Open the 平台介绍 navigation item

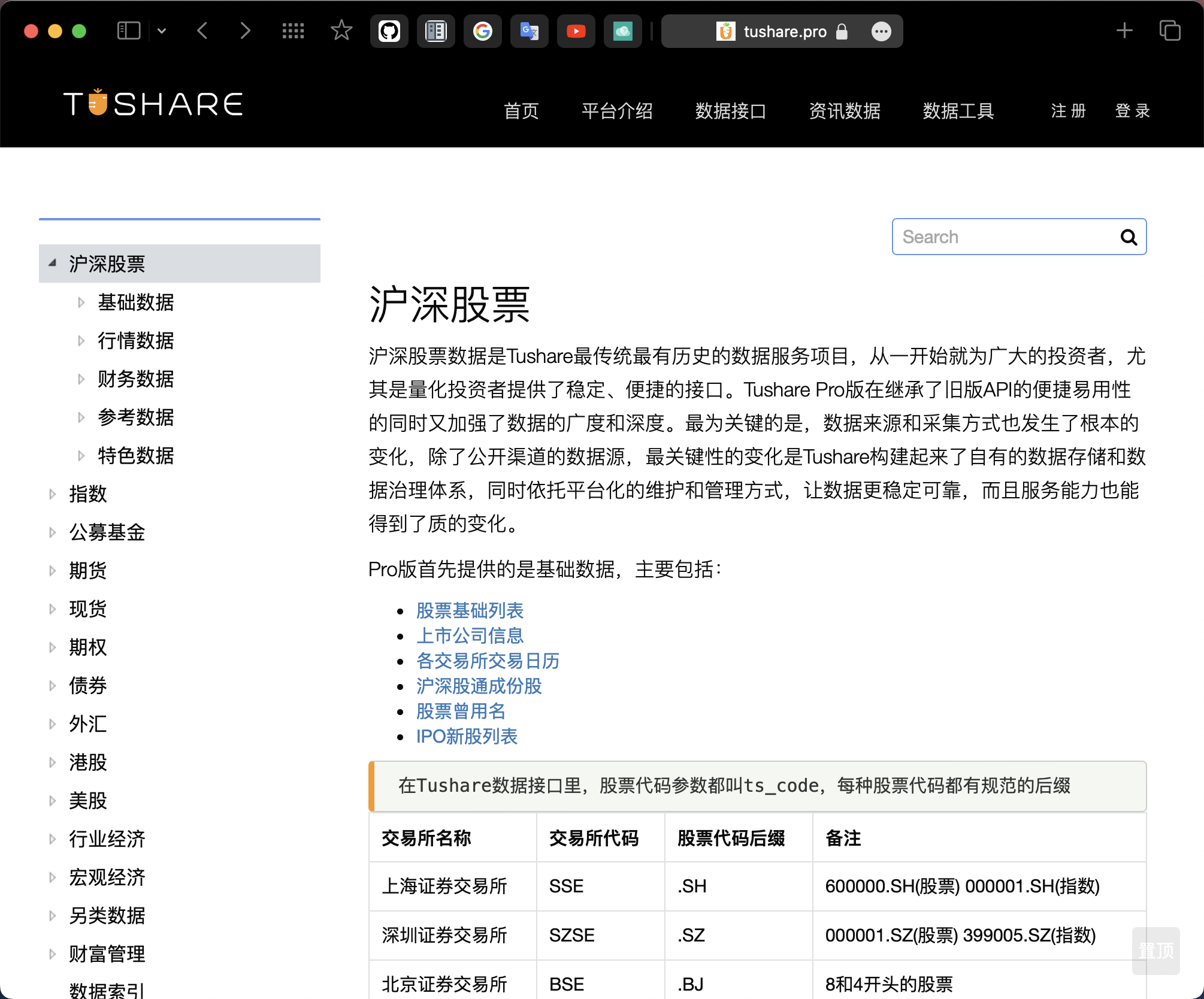[x=617, y=111]
